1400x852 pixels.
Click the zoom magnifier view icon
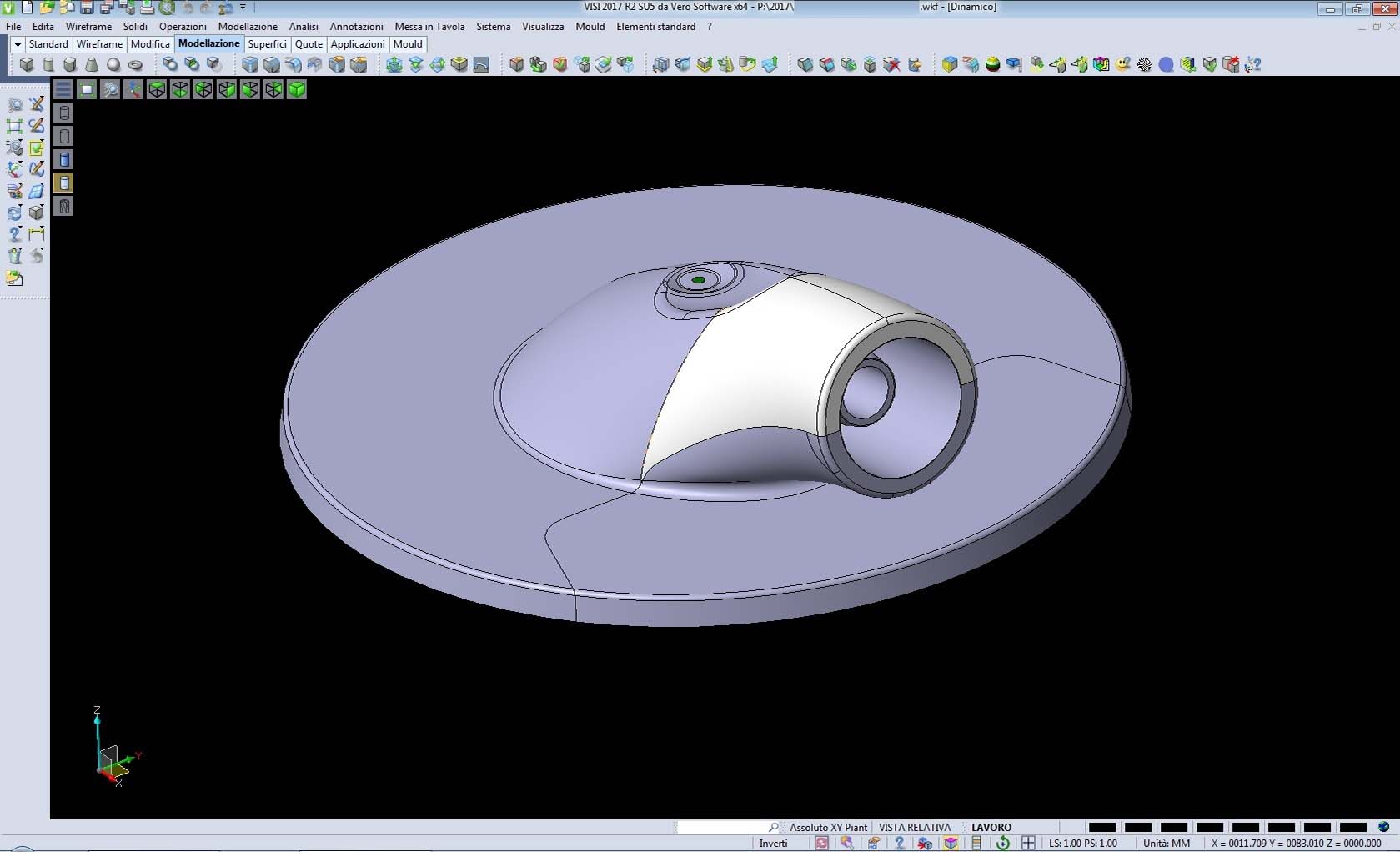tap(110, 89)
